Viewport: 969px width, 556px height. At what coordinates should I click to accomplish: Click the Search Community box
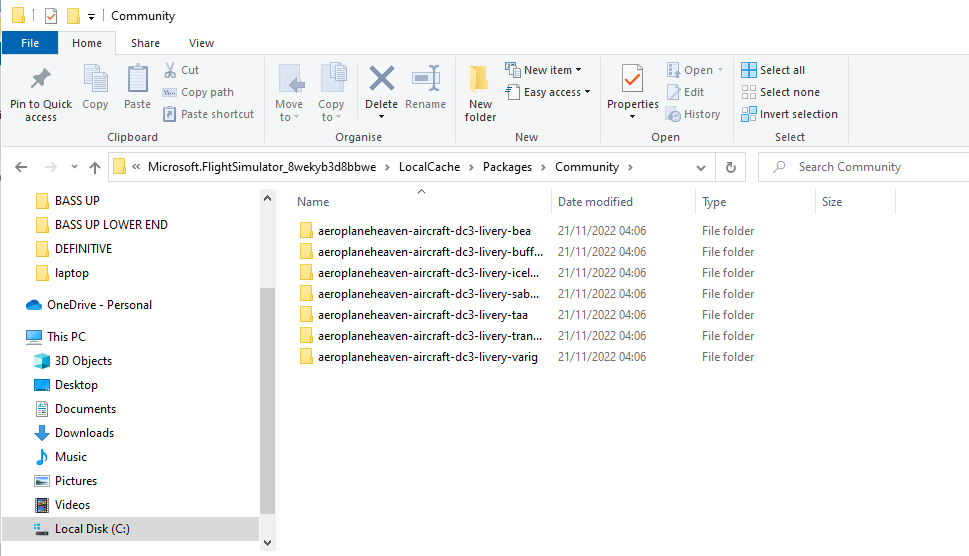pos(863,167)
